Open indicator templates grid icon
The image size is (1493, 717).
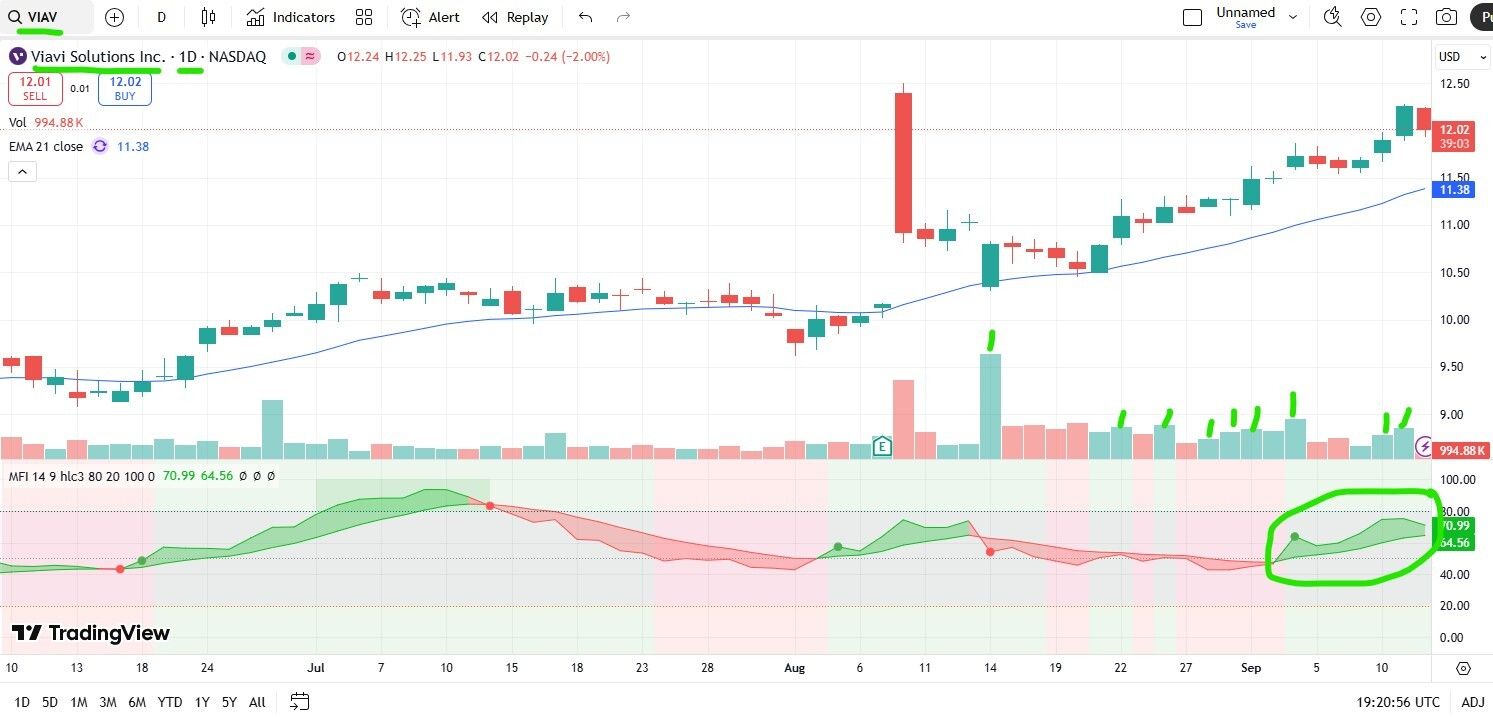pos(364,17)
